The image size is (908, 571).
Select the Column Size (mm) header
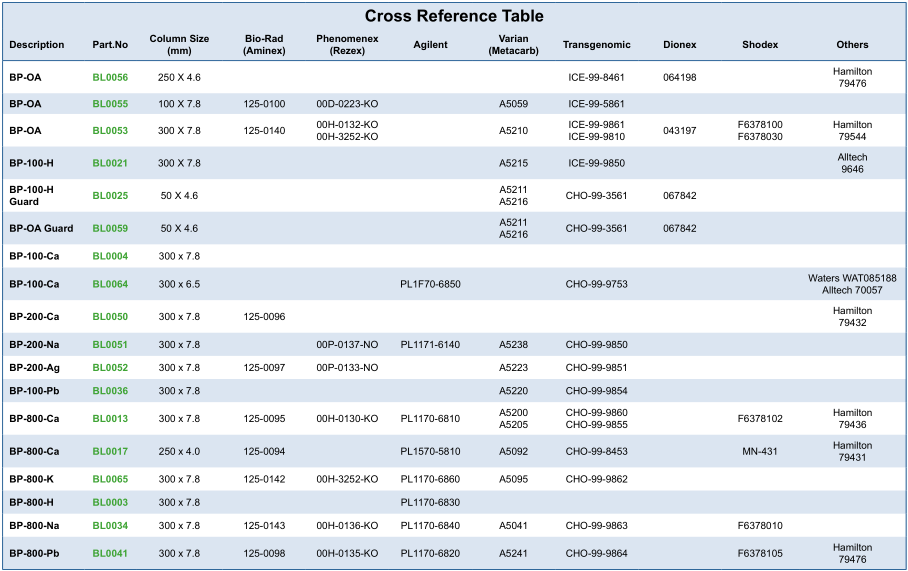(x=179, y=45)
